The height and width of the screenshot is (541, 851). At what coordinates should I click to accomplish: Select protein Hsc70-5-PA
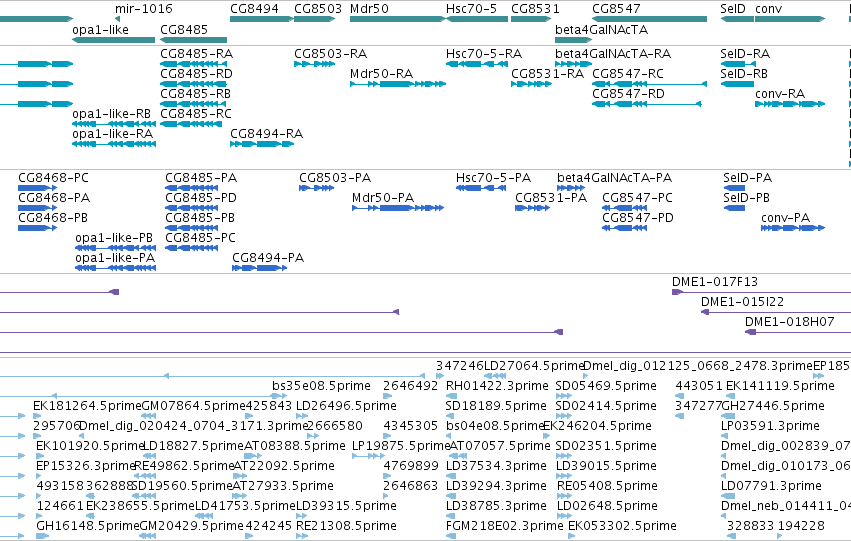click(x=493, y=178)
